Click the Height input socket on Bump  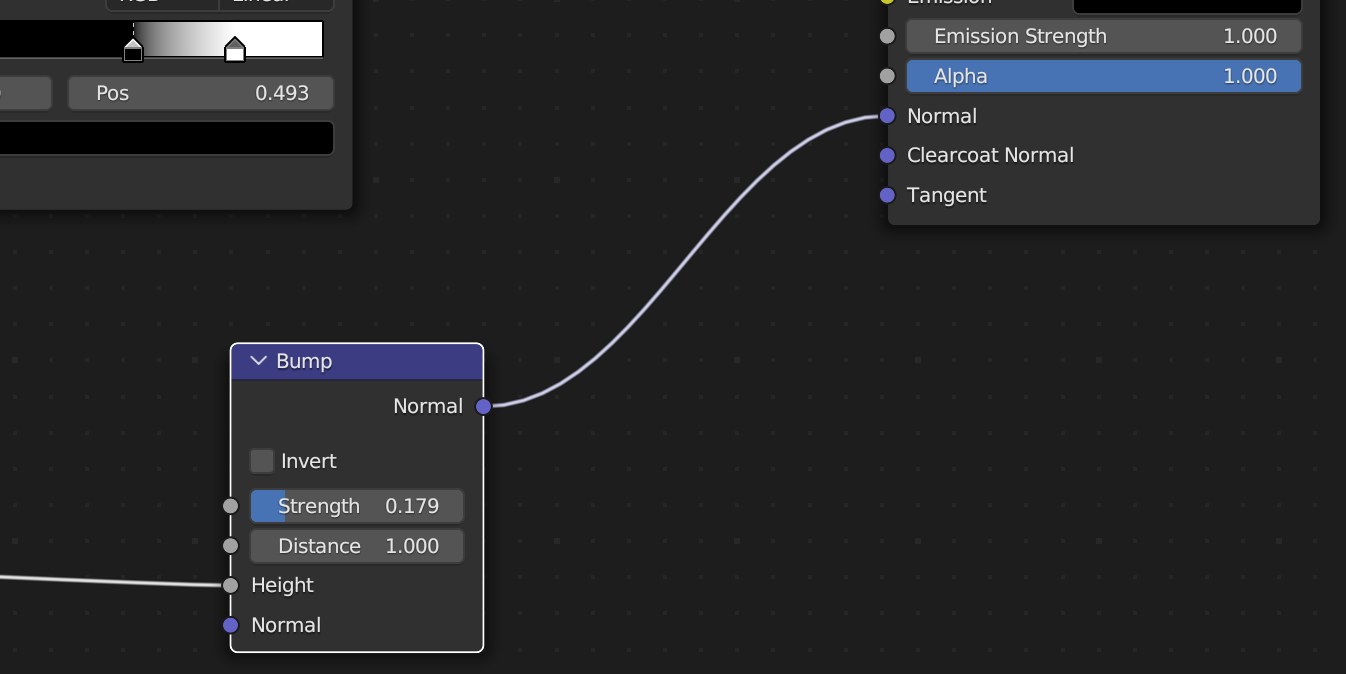[231, 585]
